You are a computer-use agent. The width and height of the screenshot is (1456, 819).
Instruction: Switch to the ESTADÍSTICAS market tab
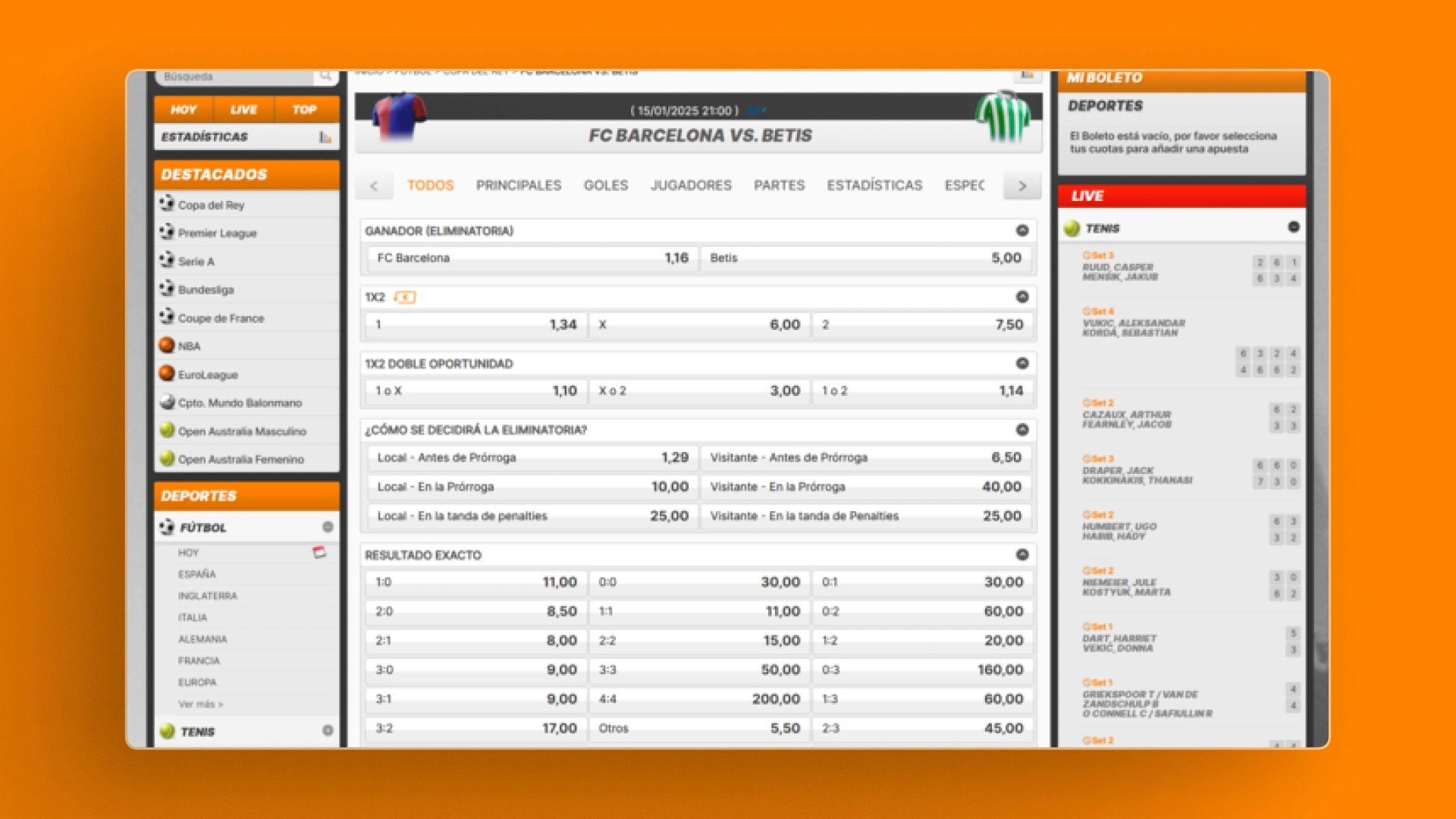874,185
